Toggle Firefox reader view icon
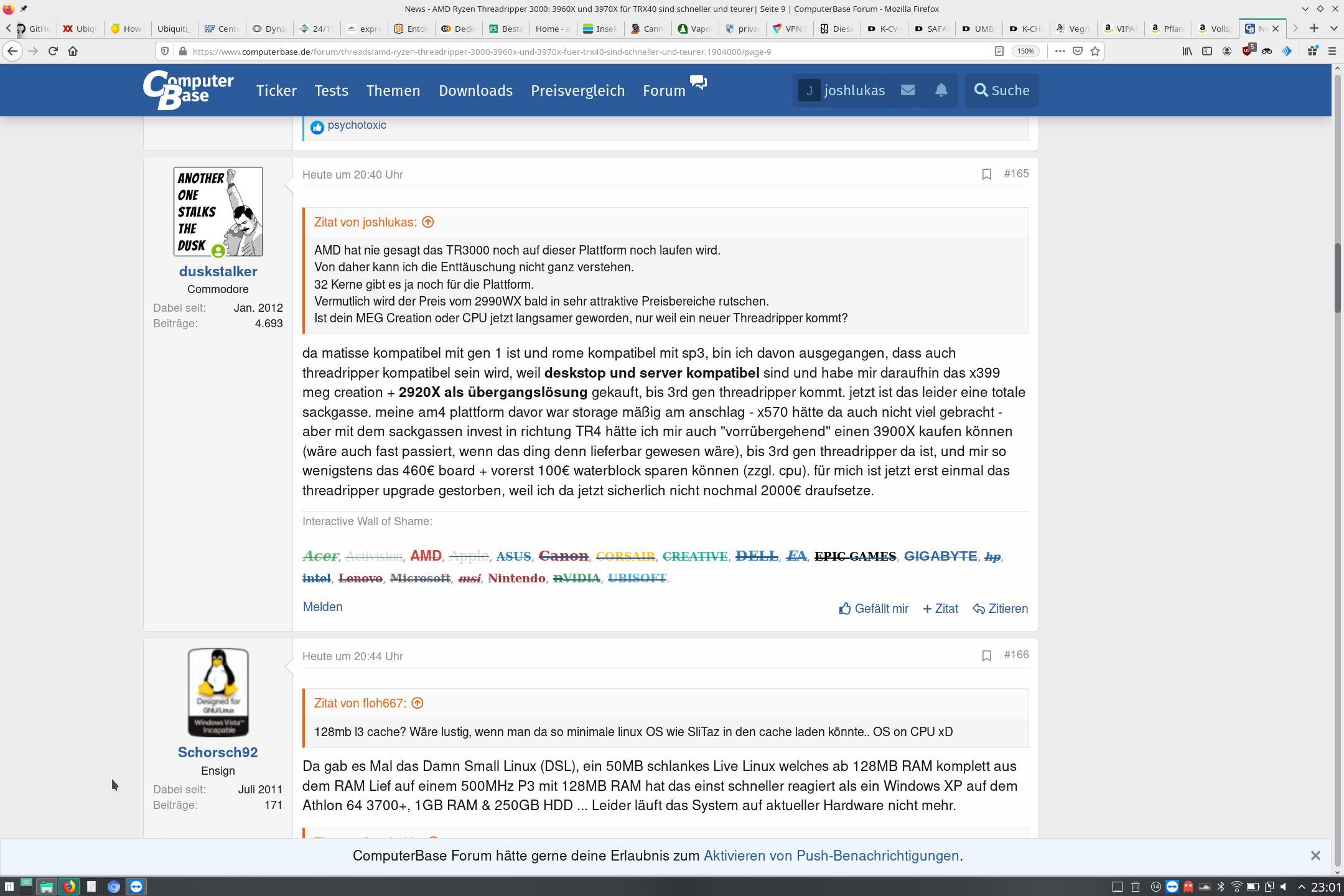This screenshot has width=1344, height=896. pyautogui.click(x=999, y=51)
